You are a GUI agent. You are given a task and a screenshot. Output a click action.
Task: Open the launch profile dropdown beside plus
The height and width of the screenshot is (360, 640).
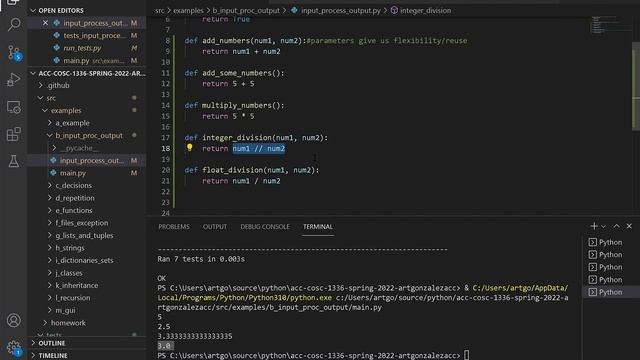604,227
